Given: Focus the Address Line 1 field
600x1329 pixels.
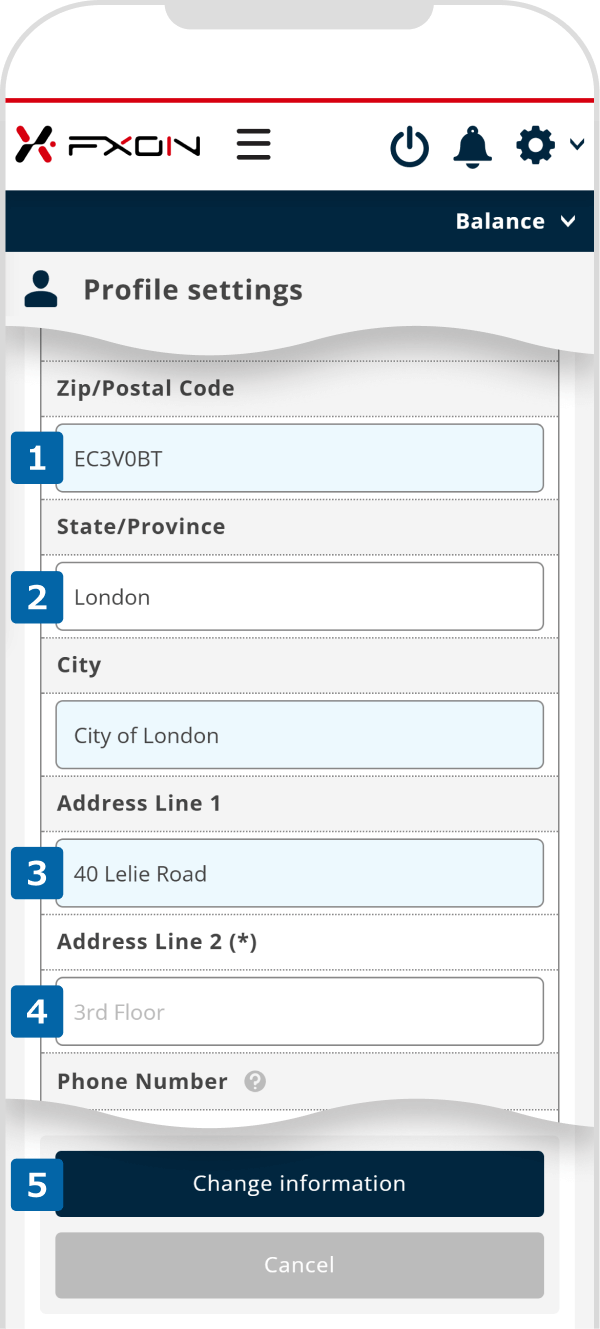Looking at the screenshot, I should point(300,873).
